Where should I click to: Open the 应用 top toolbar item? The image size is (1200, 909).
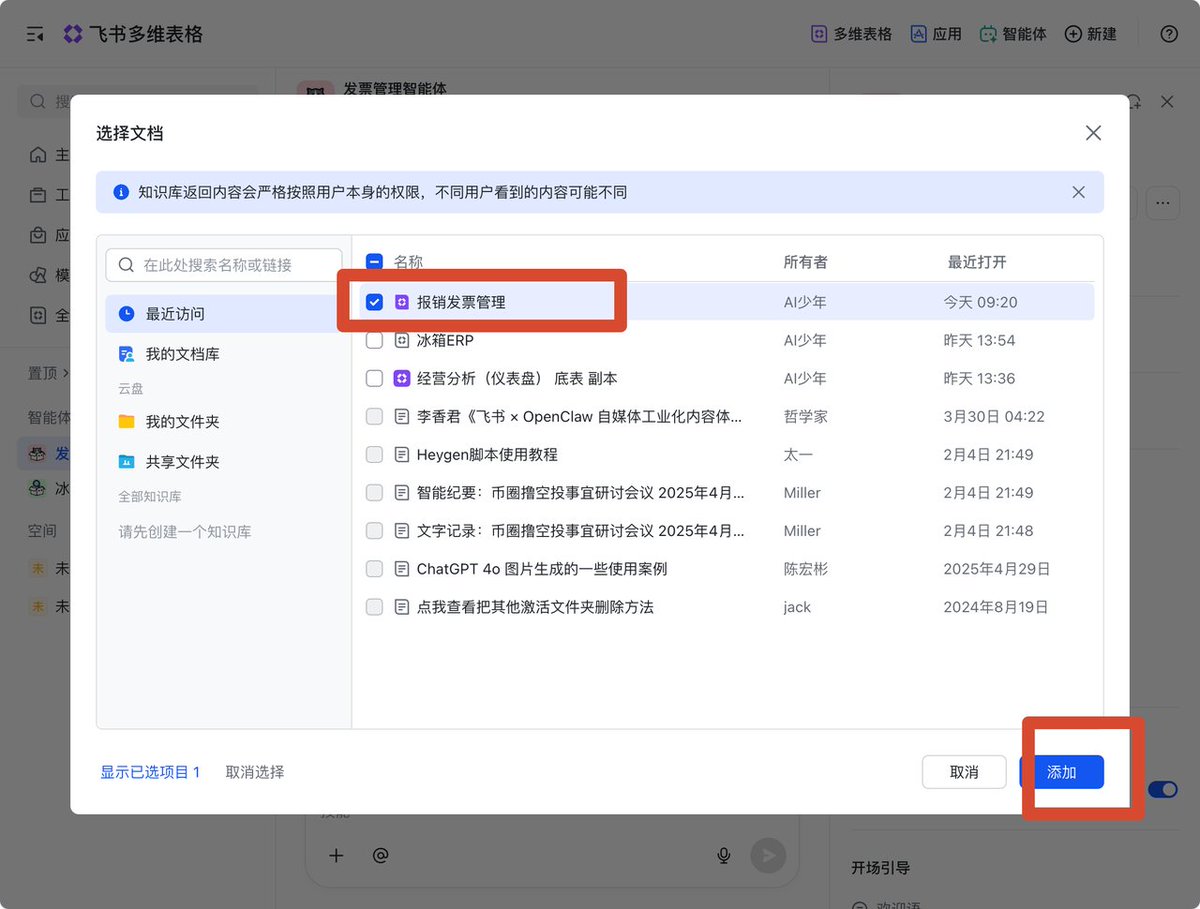(x=936, y=34)
